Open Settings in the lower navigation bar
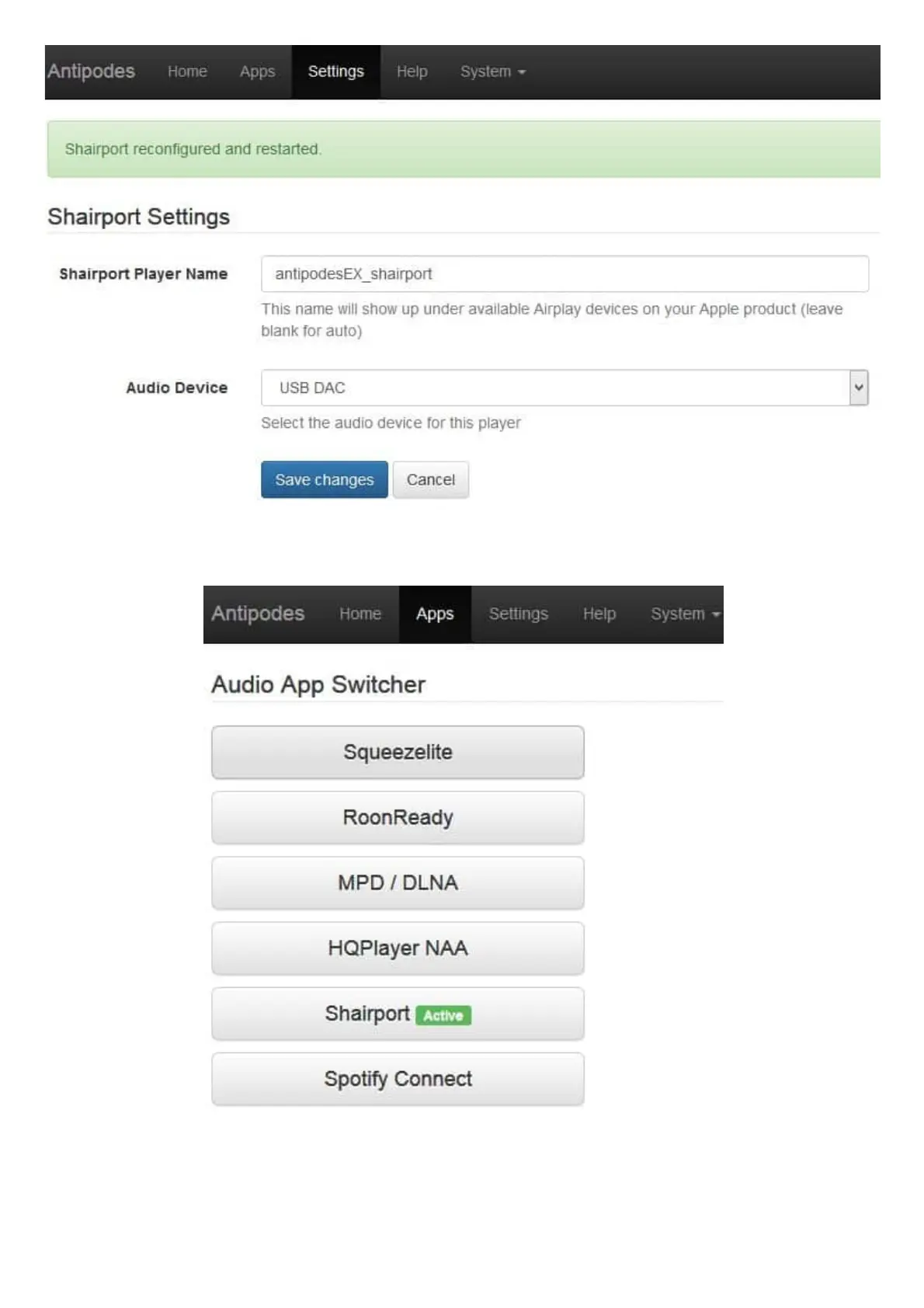 tap(518, 614)
